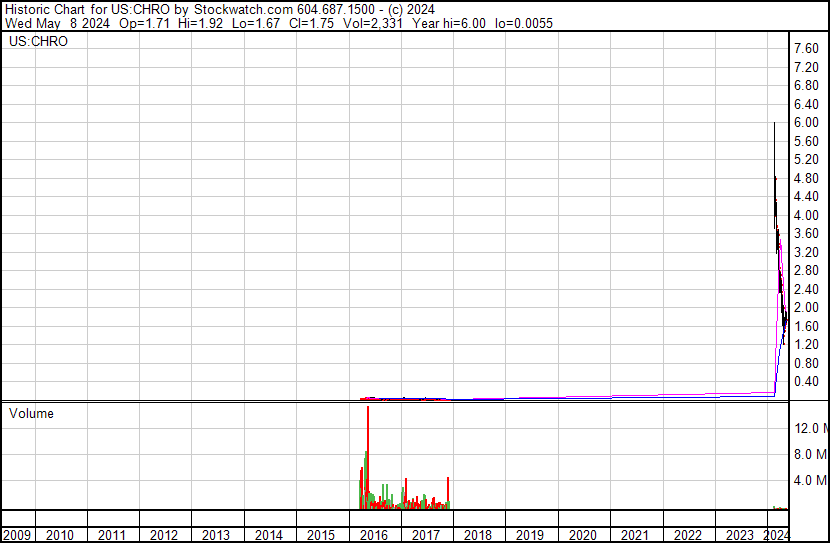This screenshot has height=543, width=830.
Task: Click the US:CHRO symbol label in the chart
Action: point(38,41)
